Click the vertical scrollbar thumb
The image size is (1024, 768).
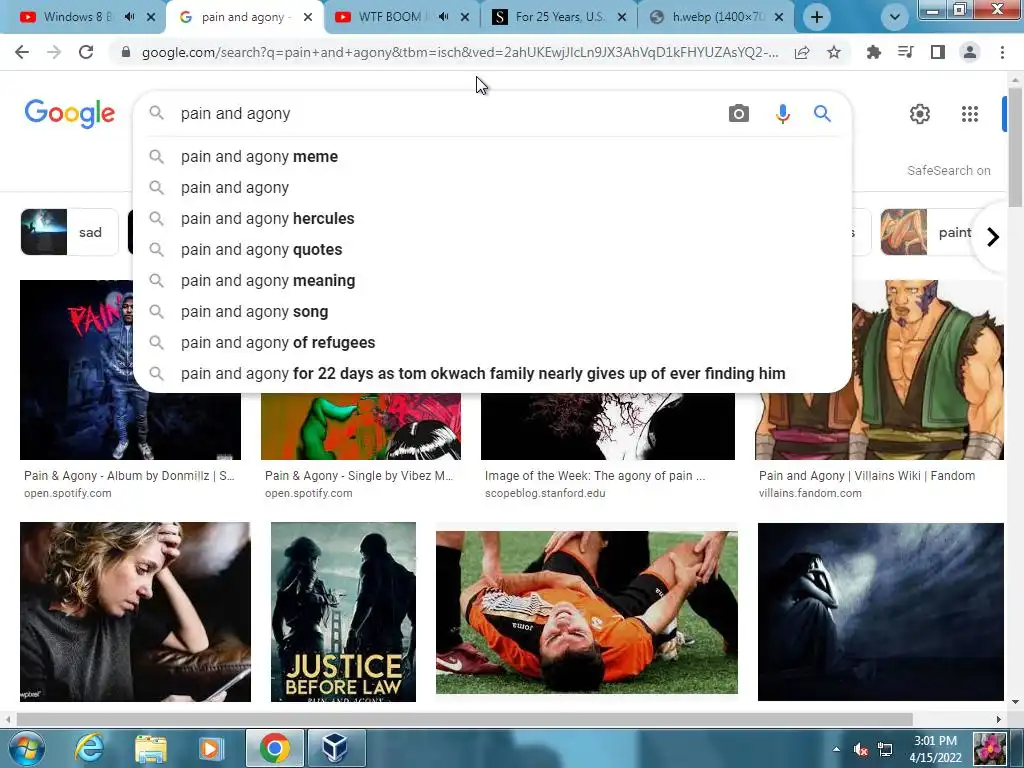(x=1015, y=147)
